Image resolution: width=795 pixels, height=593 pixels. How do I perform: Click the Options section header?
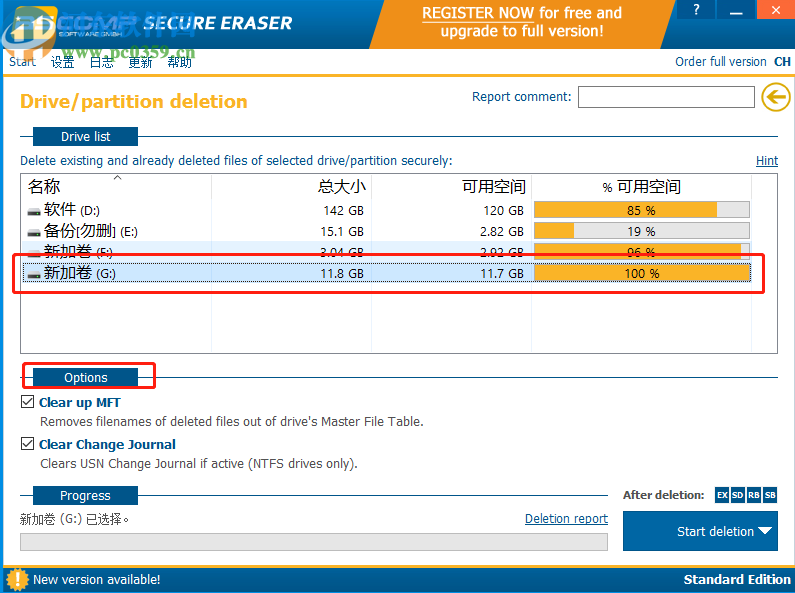tap(85, 378)
